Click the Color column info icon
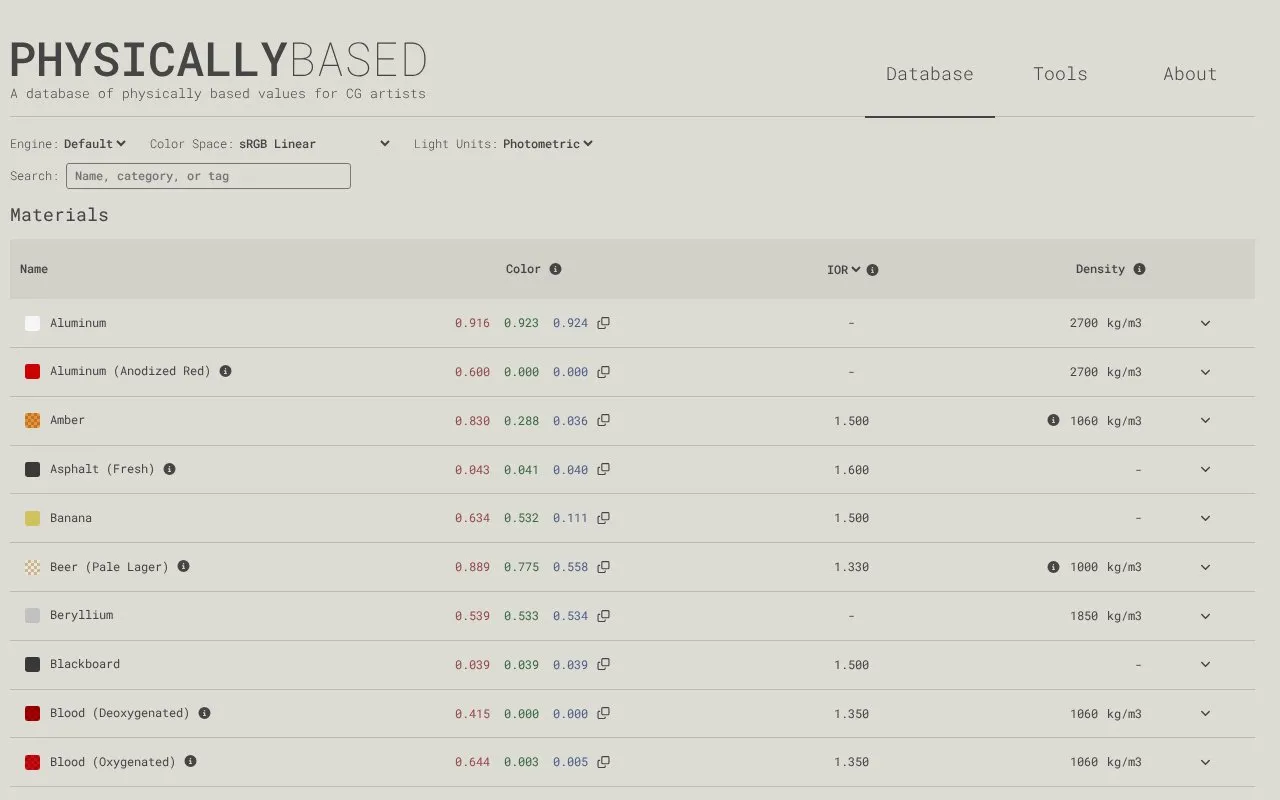 tap(555, 269)
